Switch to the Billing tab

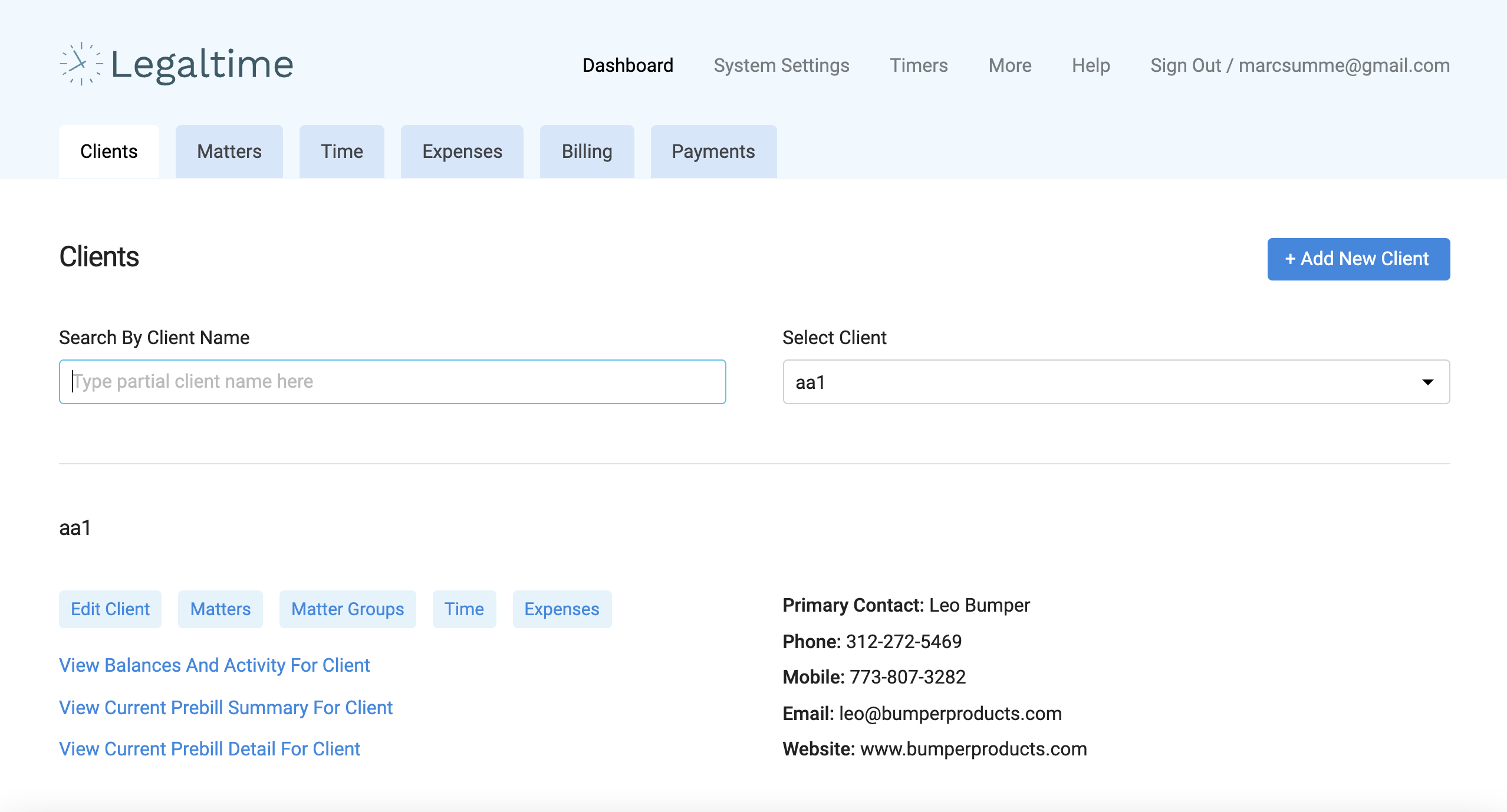587,151
